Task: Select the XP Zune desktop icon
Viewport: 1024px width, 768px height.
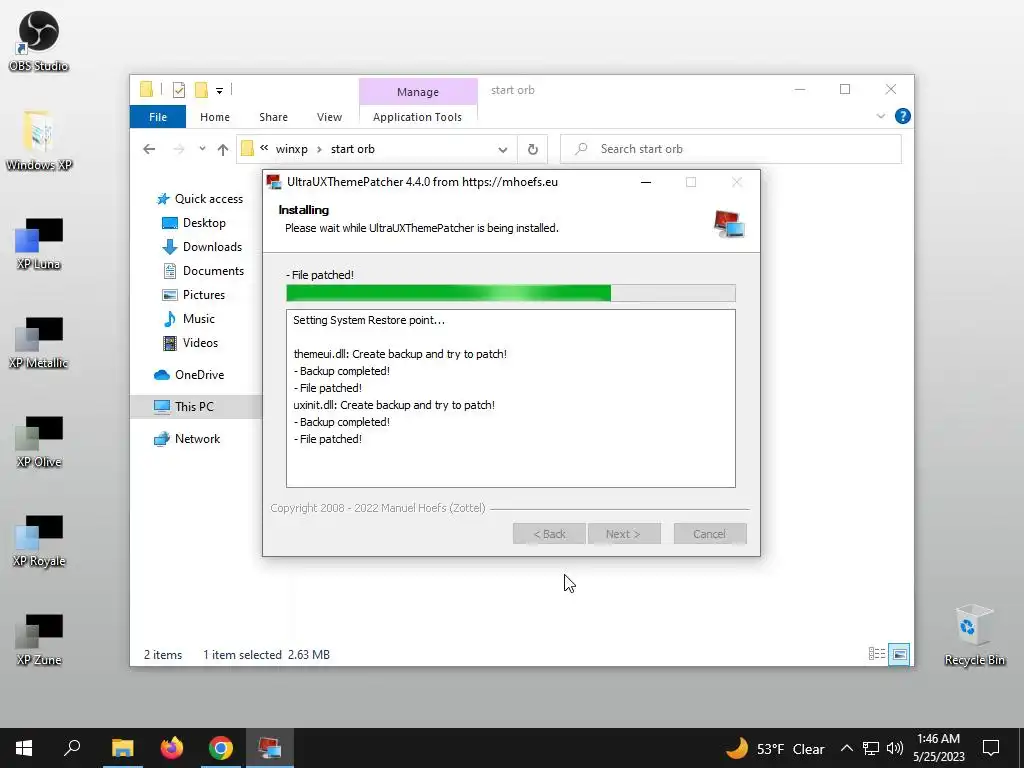Action: coord(39,640)
